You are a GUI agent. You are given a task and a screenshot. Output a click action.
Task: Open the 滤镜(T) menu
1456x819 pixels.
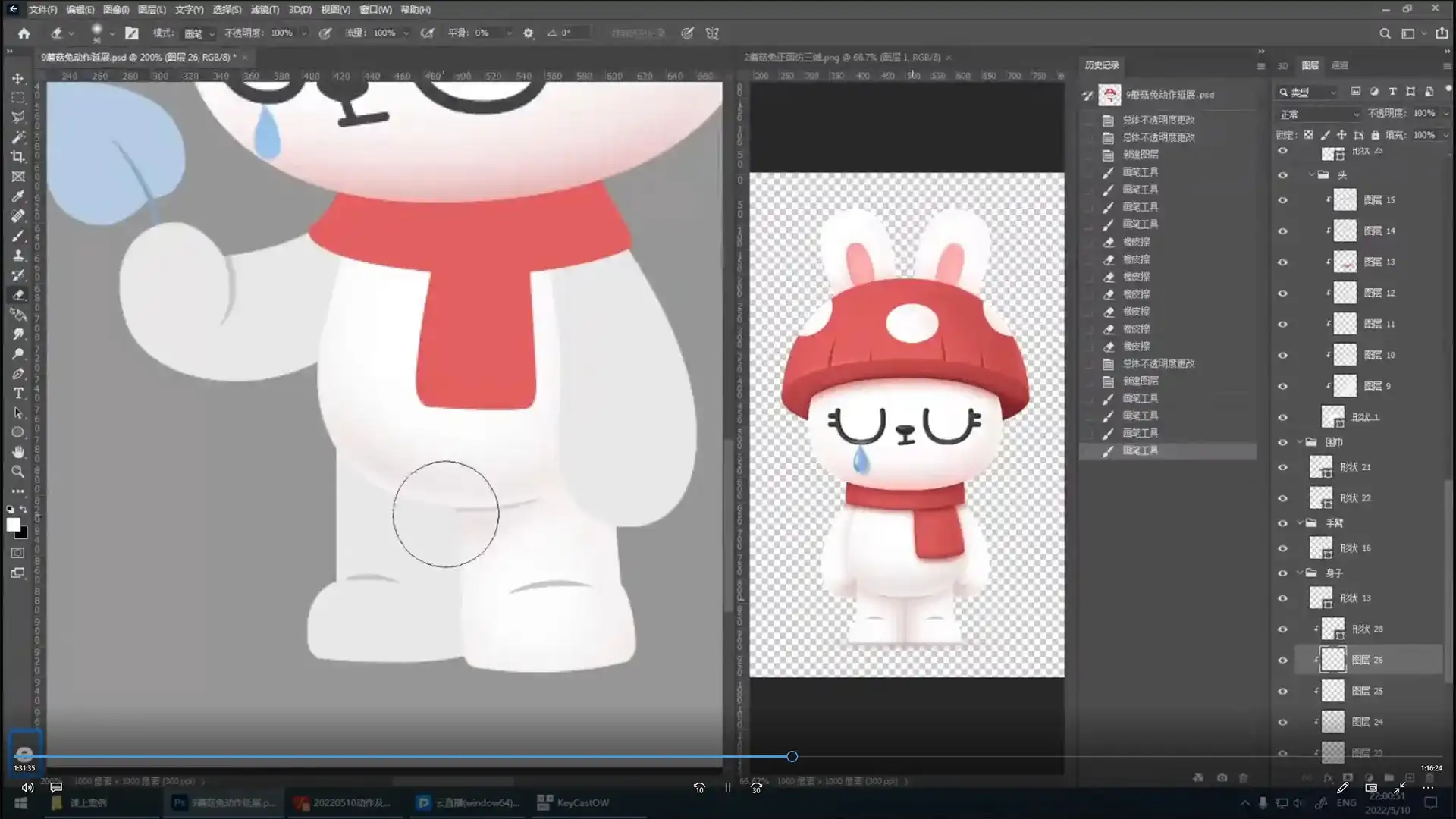pos(265,10)
